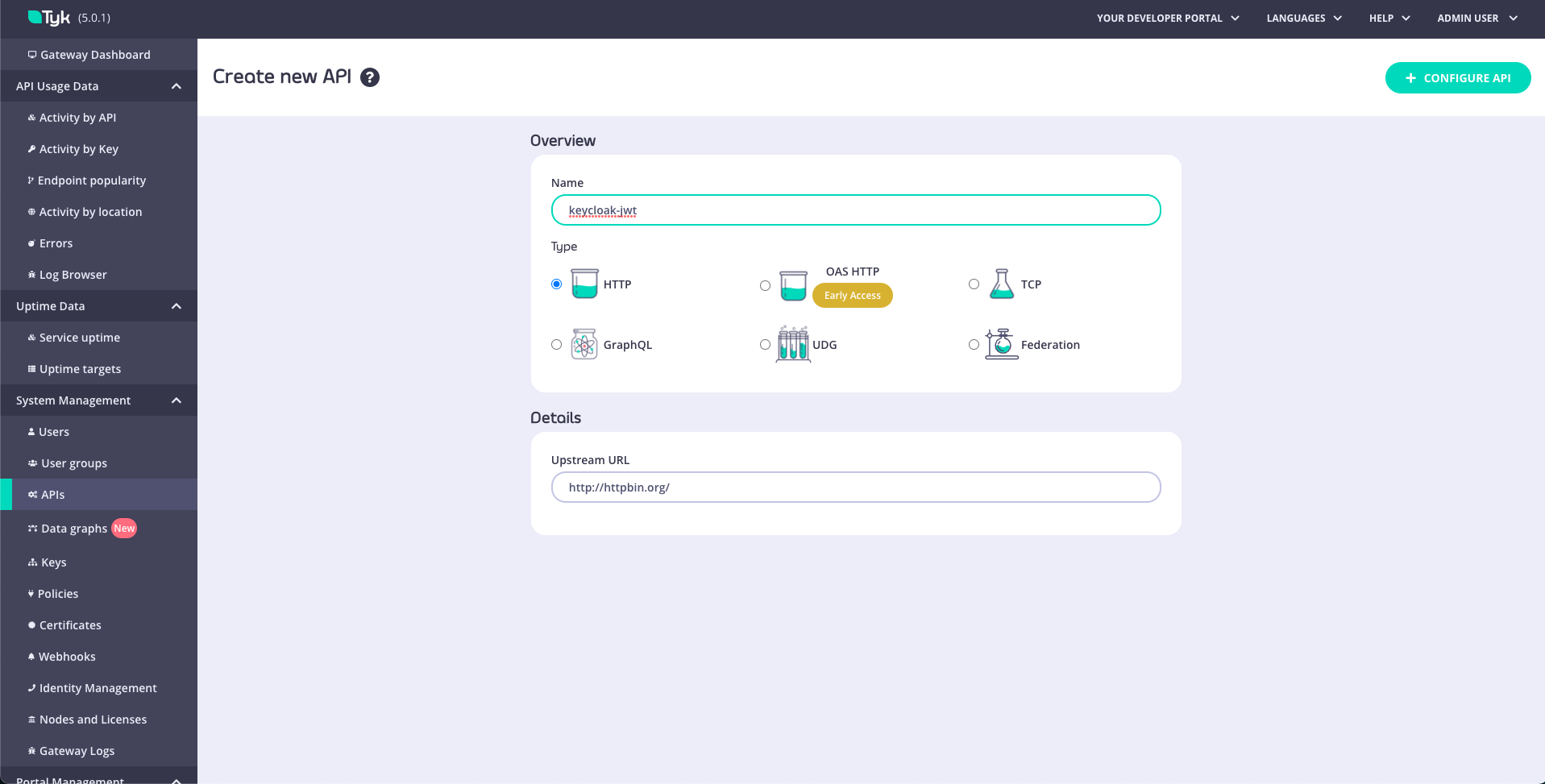Go to Policies in sidebar
Screen dimensions: 1545x784
tap(58, 594)
